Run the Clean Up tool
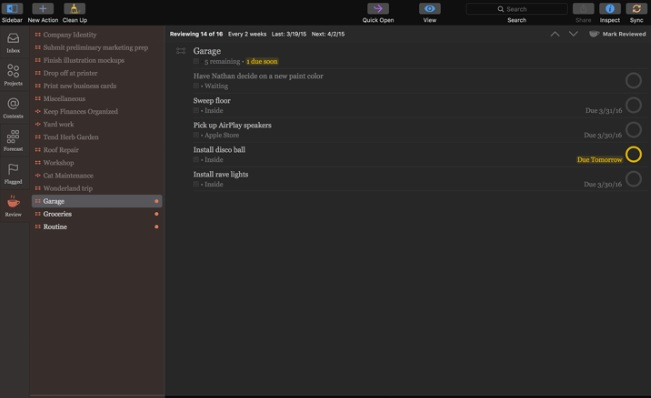The height and width of the screenshot is (398, 651). pyautogui.click(x=74, y=9)
